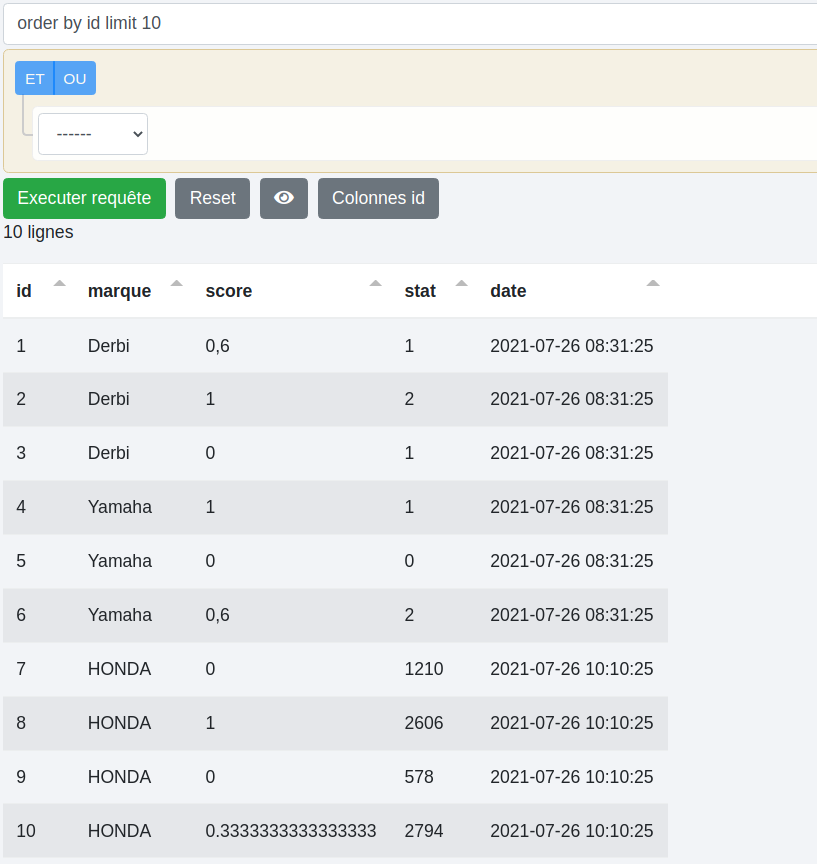The image size is (817, 864).
Task: Click the marque column header
Action: [x=120, y=291]
